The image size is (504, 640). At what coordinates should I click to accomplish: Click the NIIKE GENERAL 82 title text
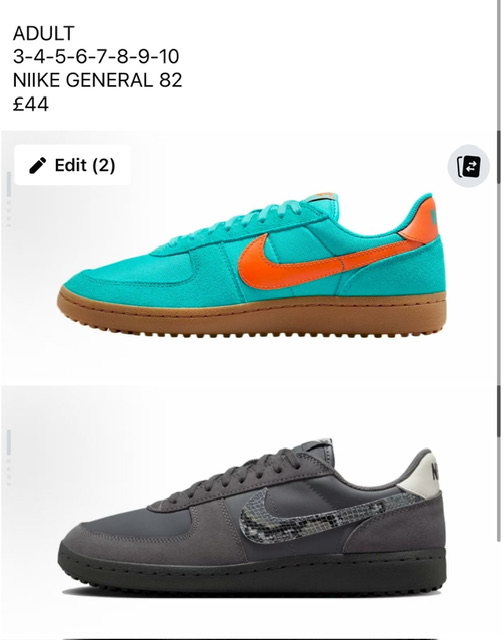97,80
